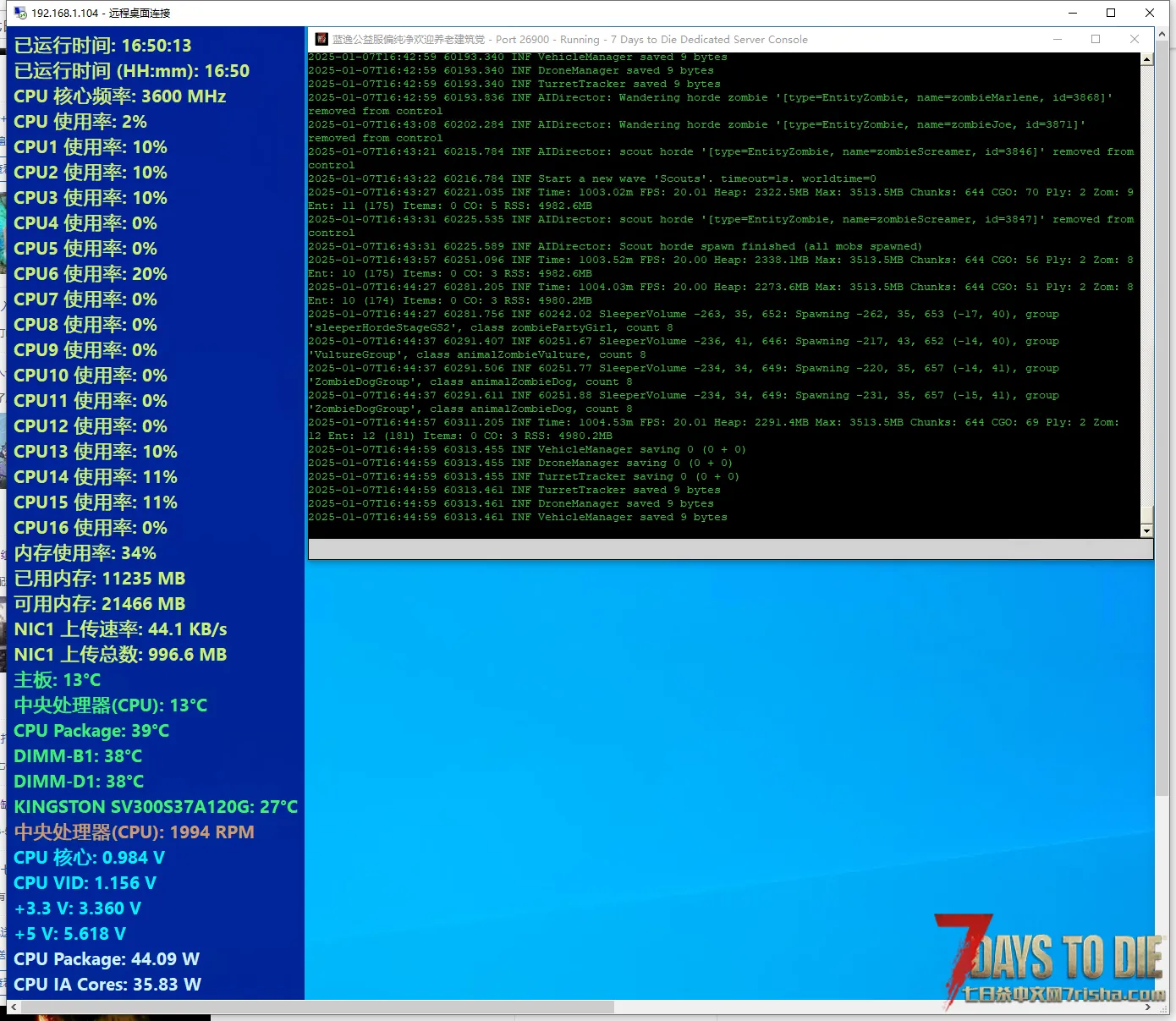Click the console log scrollbar thumb
The width and height of the screenshot is (1176, 1021).
[x=1146, y=514]
